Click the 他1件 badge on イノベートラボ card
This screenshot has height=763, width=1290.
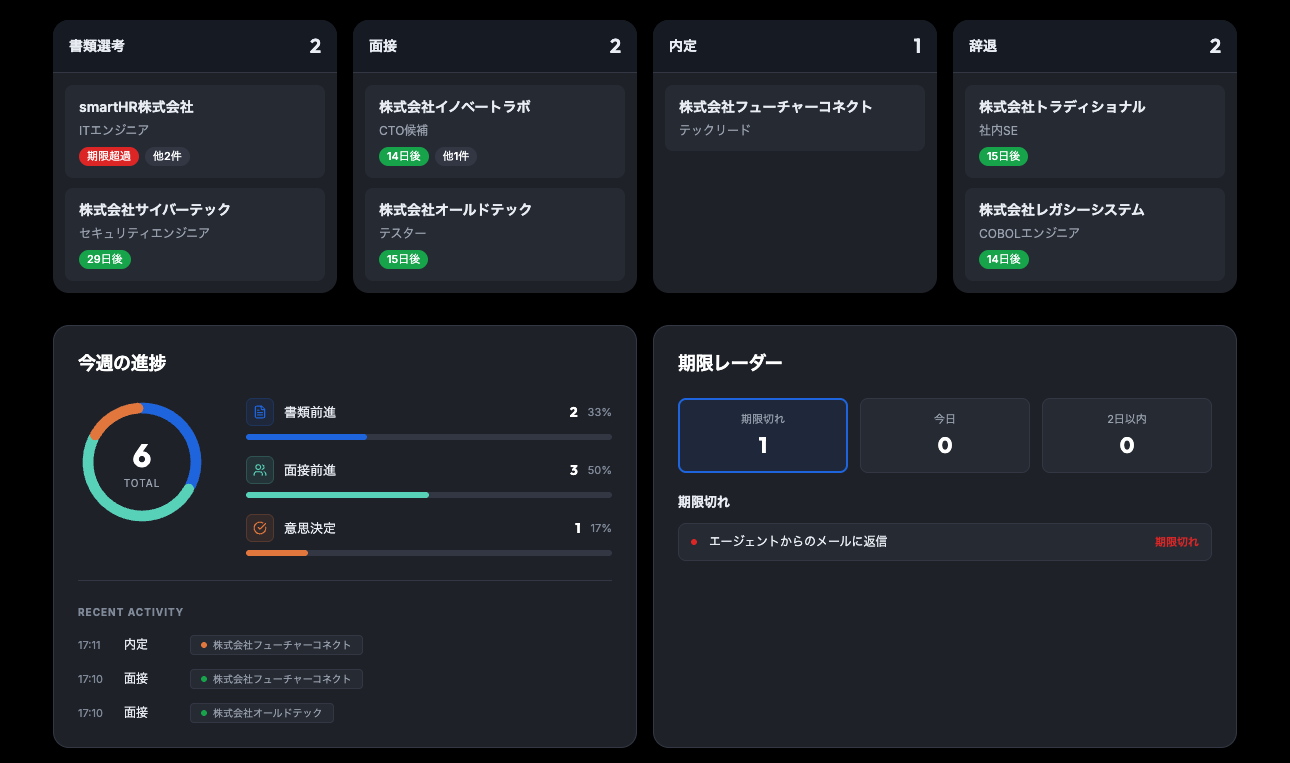455,156
